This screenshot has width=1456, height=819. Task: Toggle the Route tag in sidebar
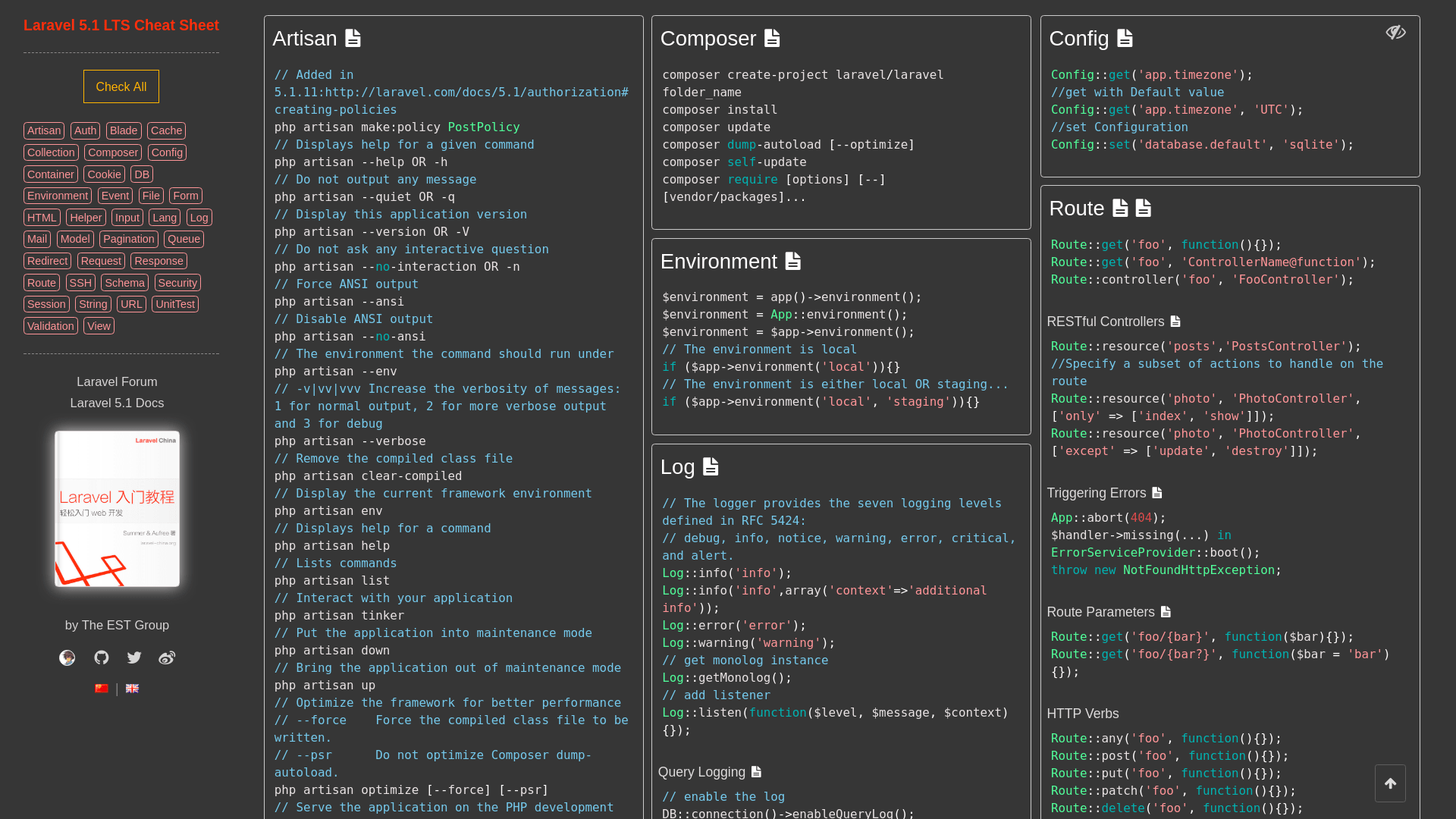click(42, 283)
